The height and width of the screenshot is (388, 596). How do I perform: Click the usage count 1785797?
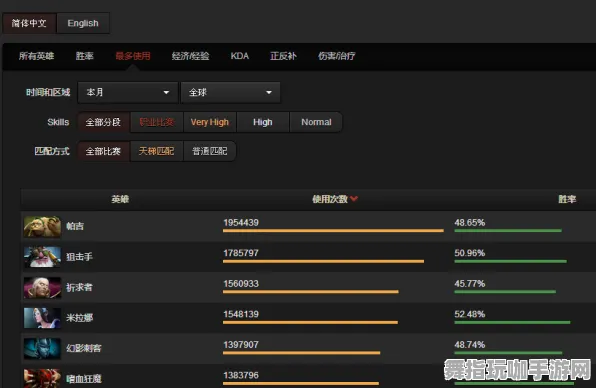coord(241,253)
